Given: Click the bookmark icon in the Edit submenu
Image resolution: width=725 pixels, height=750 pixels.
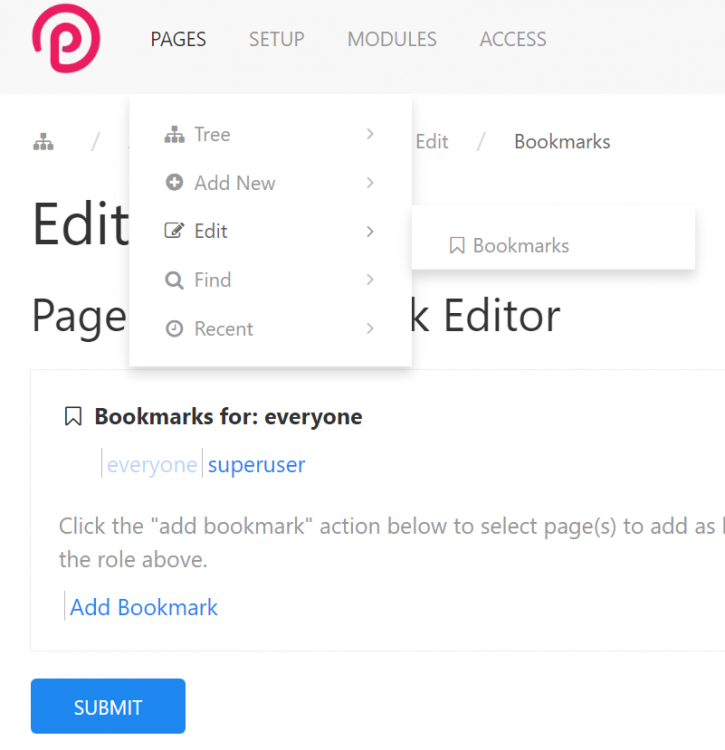Looking at the screenshot, I should pyautogui.click(x=457, y=246).
